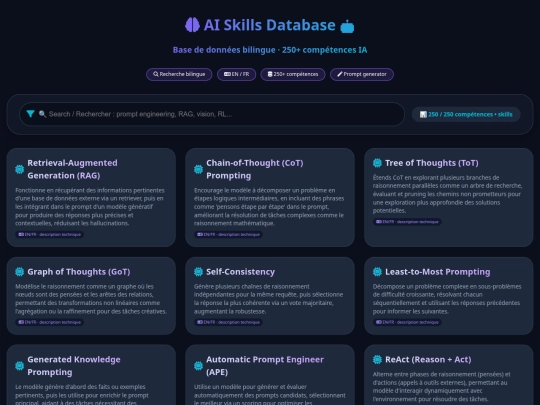Click the 250+ compétences pill
Viewport: 540px width, 405px height.
293,74
